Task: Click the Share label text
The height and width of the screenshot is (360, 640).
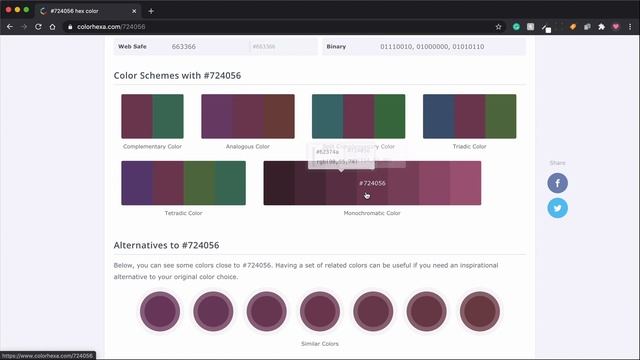Action: (x=558, y=163)
